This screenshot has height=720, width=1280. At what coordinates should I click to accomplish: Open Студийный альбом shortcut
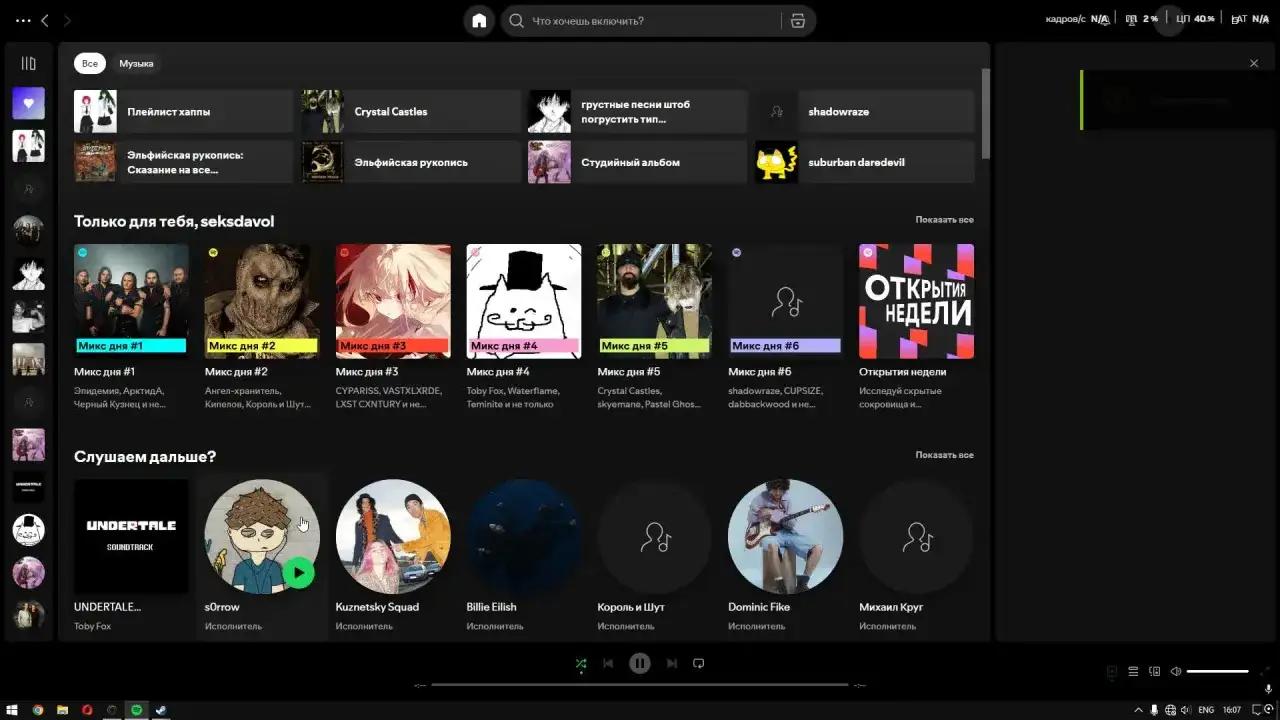pos(638,162)
